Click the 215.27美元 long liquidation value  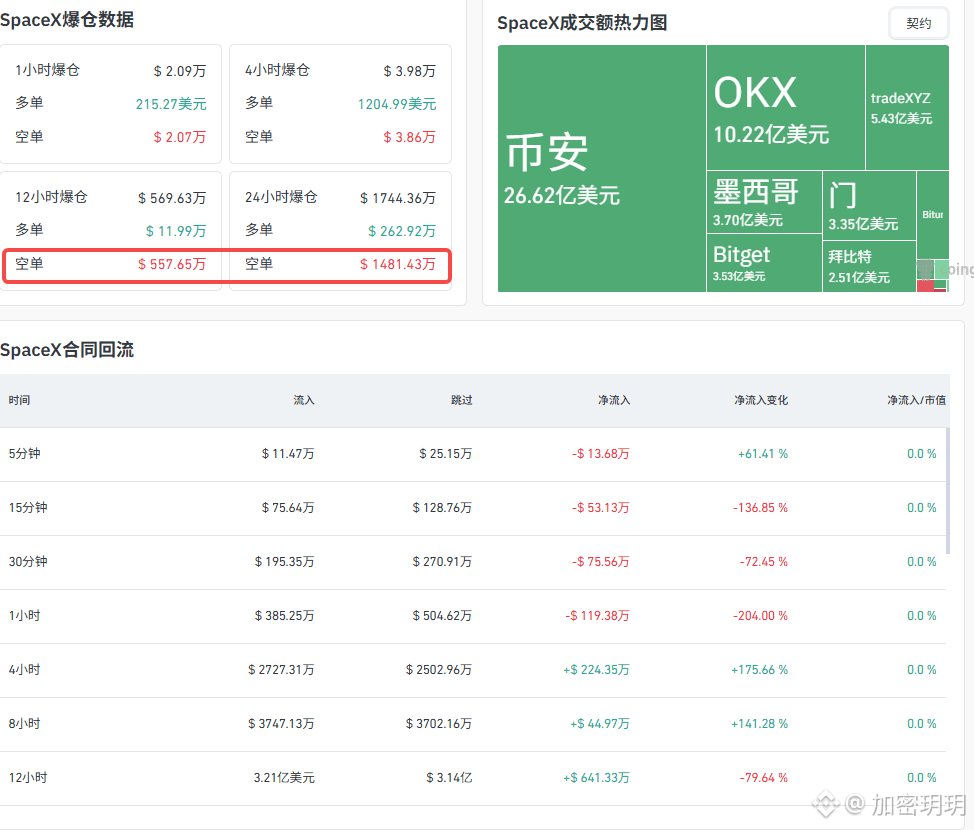(171, 104)
